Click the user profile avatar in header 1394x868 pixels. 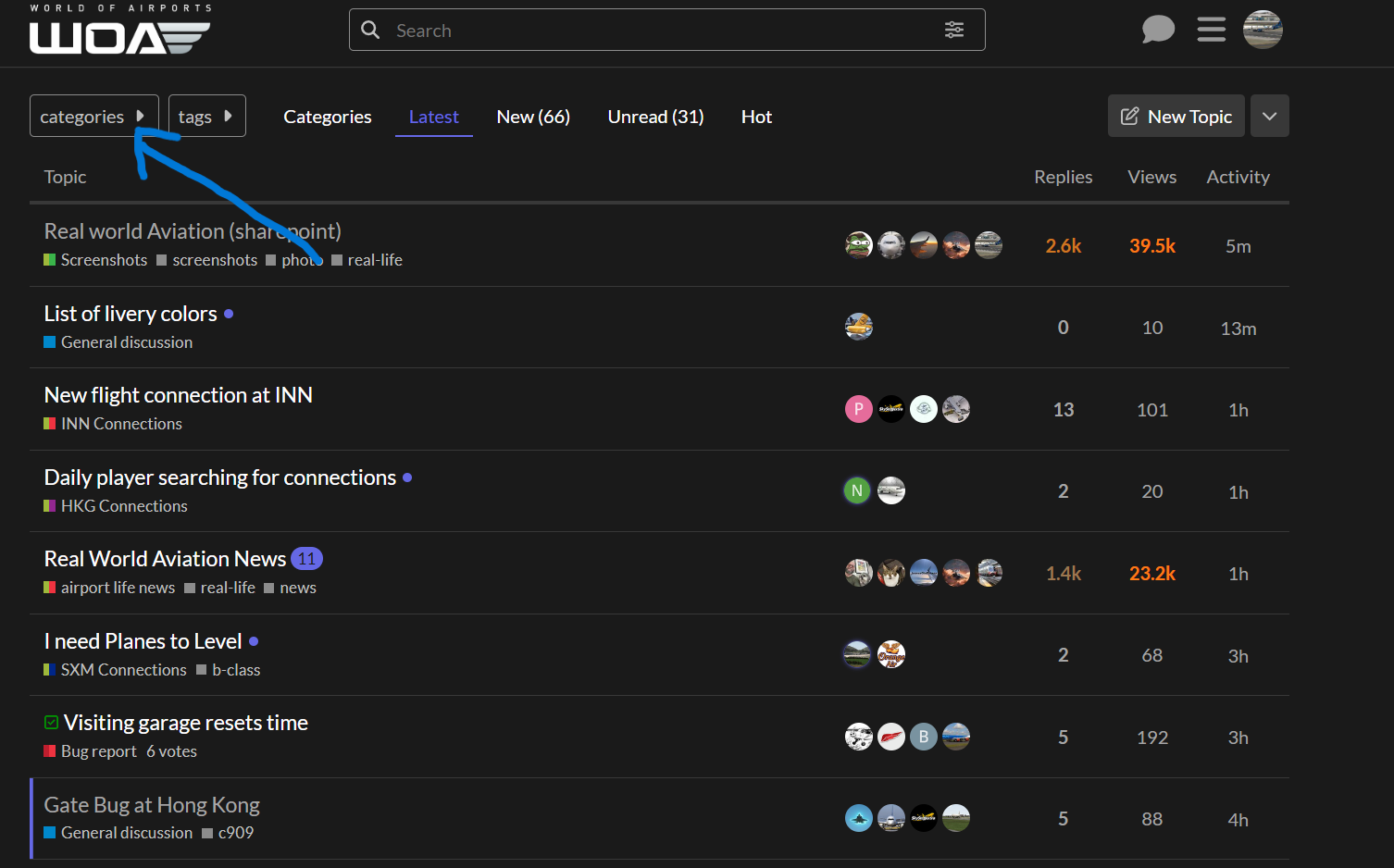tap(1263, 30)
